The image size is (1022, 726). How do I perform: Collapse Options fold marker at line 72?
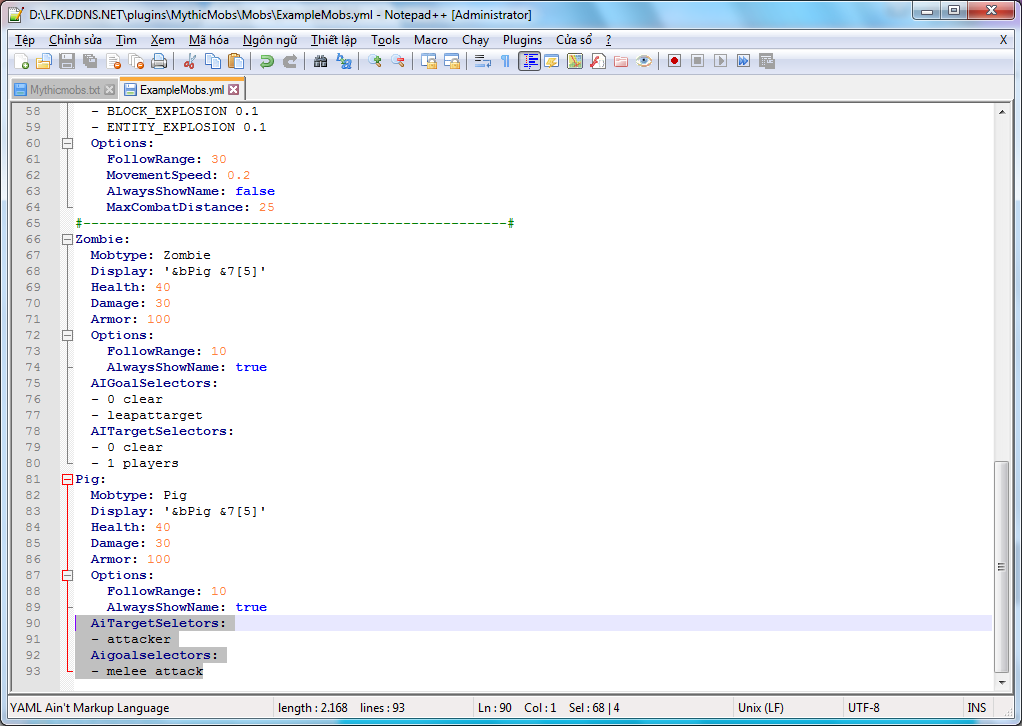(x=68, y=335)
